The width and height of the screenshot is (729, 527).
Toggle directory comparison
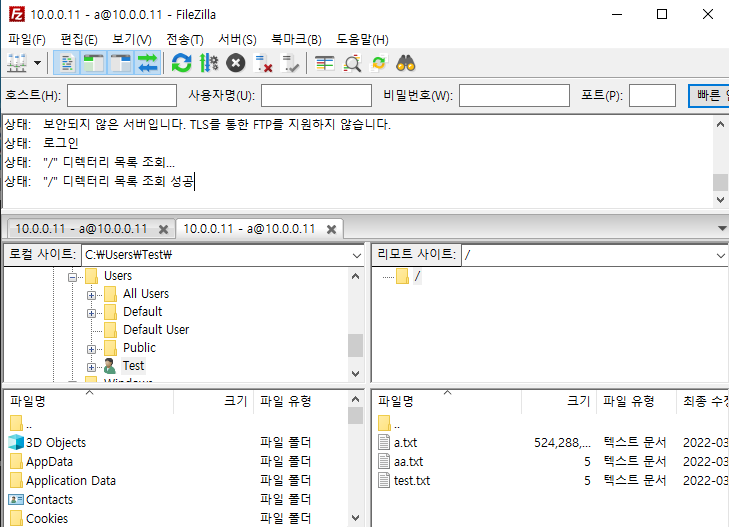(x=352, y=63)
